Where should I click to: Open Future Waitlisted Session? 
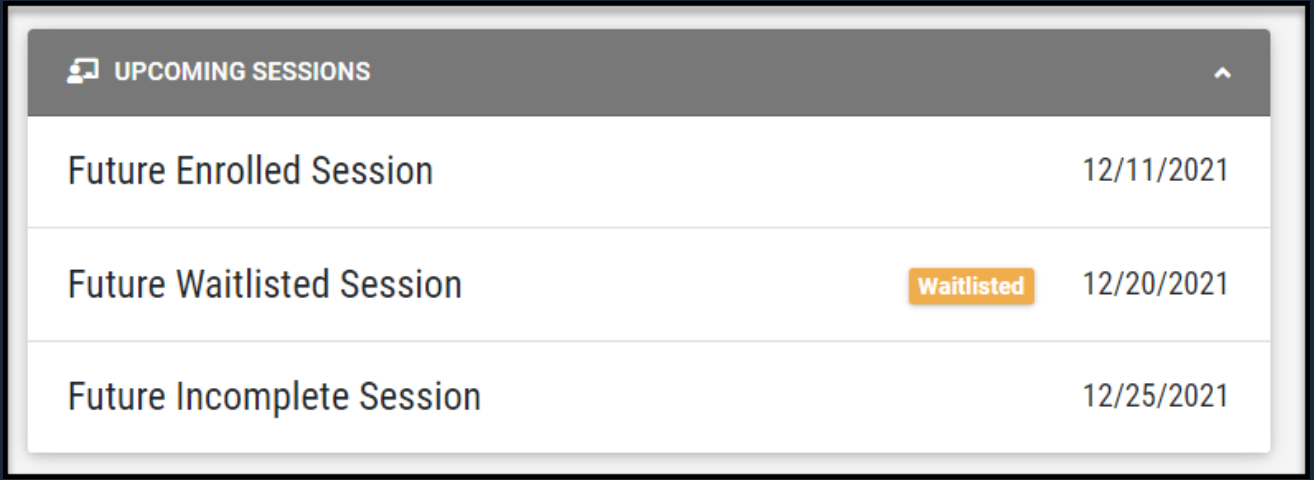click(x=264, y=285)
